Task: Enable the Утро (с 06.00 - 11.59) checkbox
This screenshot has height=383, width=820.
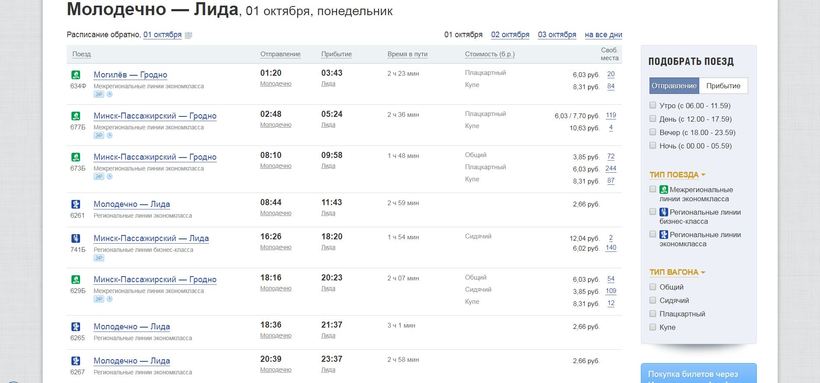Action: 652,105
